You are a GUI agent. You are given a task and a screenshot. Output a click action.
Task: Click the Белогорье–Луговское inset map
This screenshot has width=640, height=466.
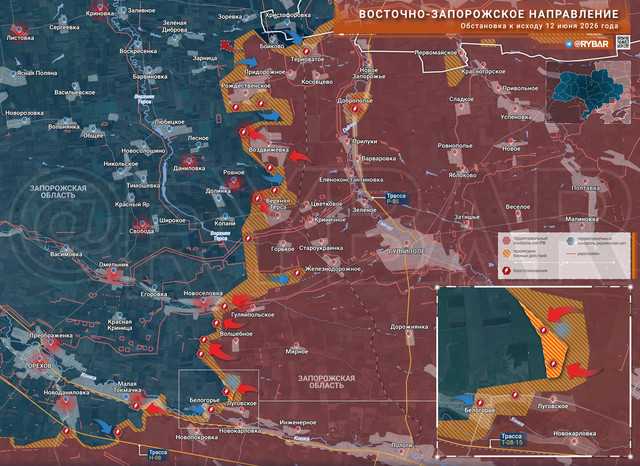534,371
